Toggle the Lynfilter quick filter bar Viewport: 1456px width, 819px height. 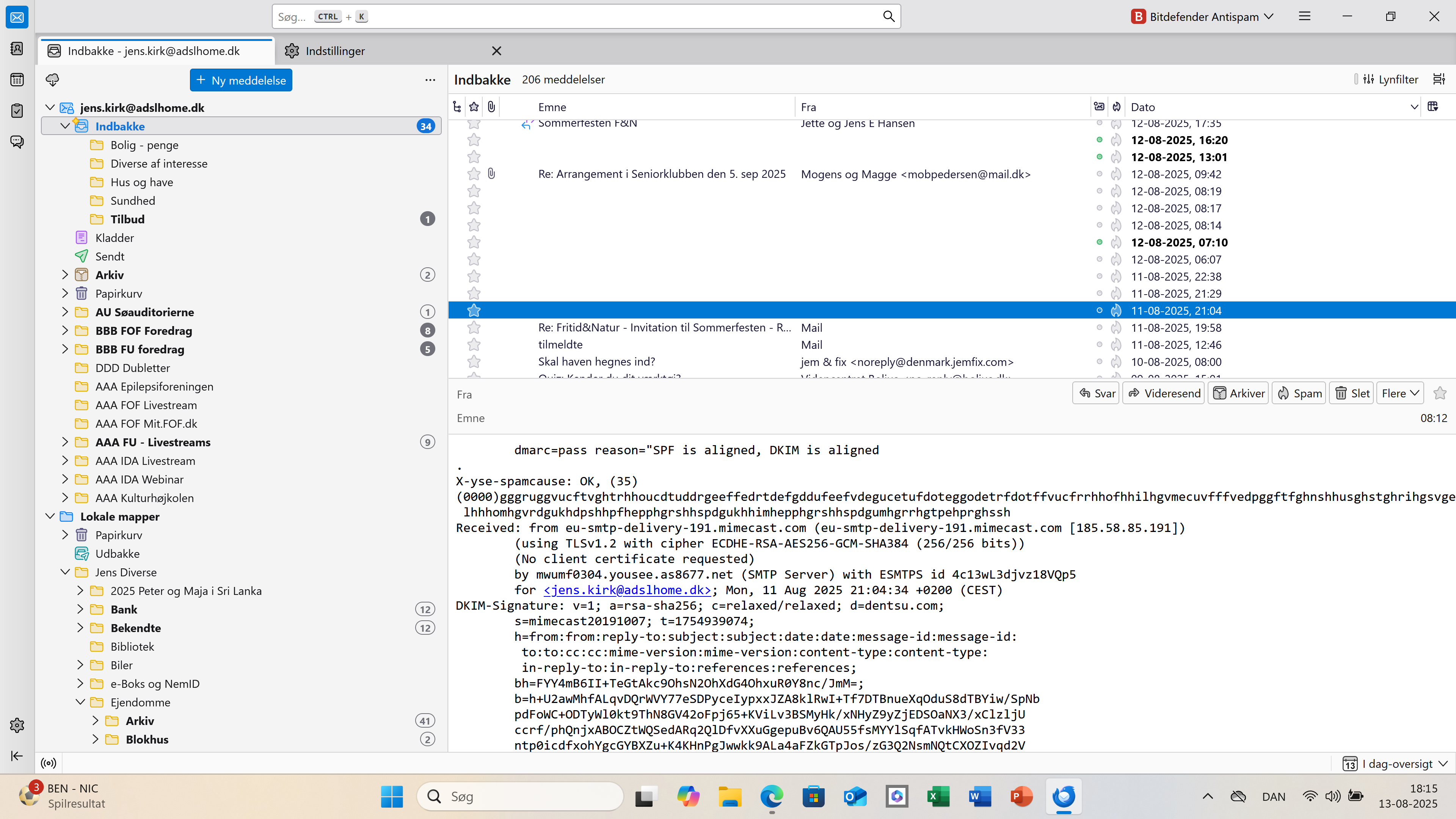coord(1390,79)
